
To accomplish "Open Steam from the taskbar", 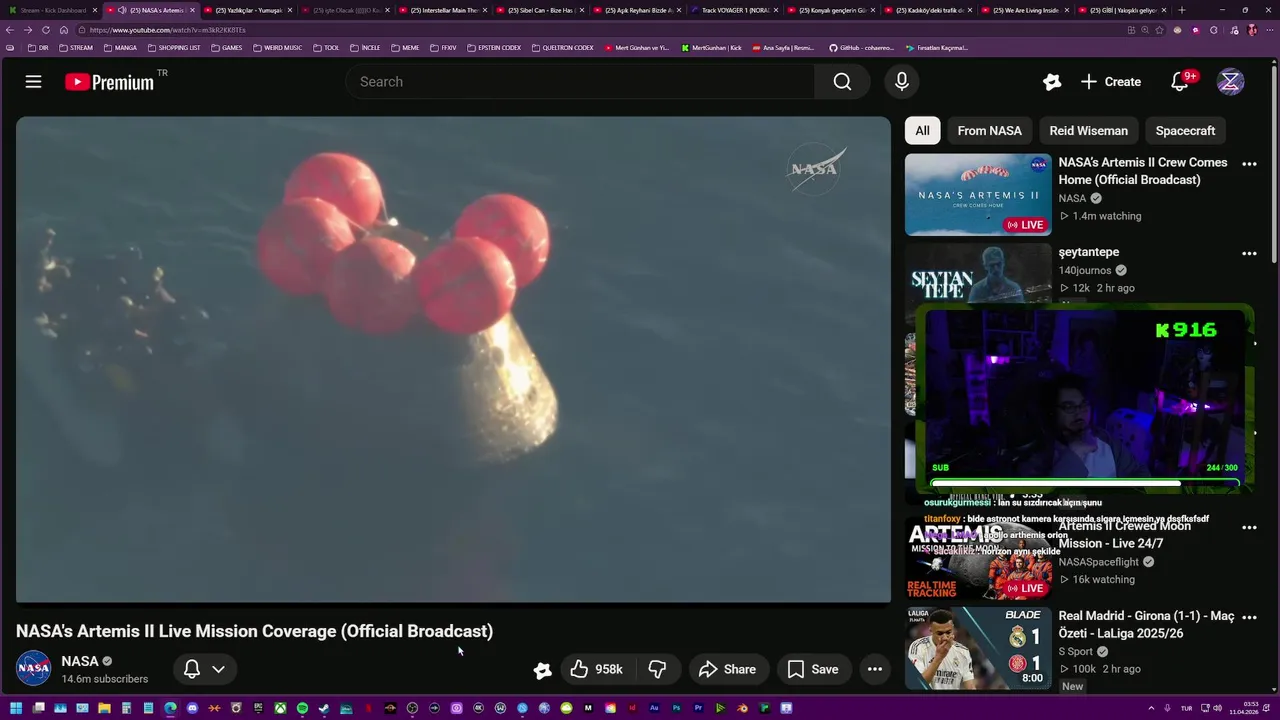I will click(x=324, y=708).
